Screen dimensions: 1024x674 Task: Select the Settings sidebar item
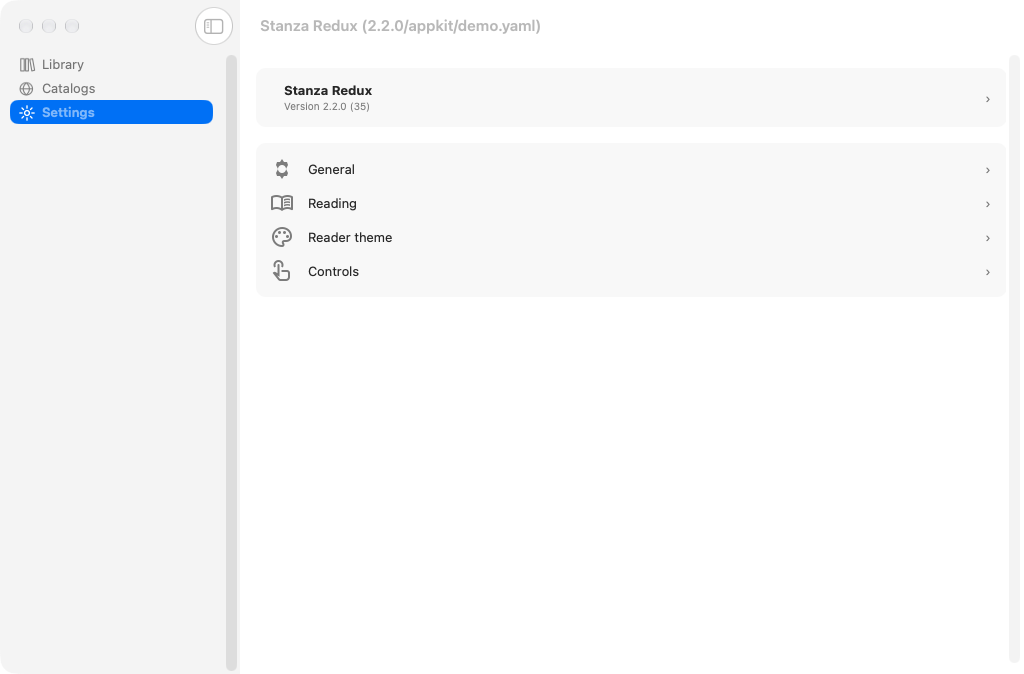pos(112,112)
